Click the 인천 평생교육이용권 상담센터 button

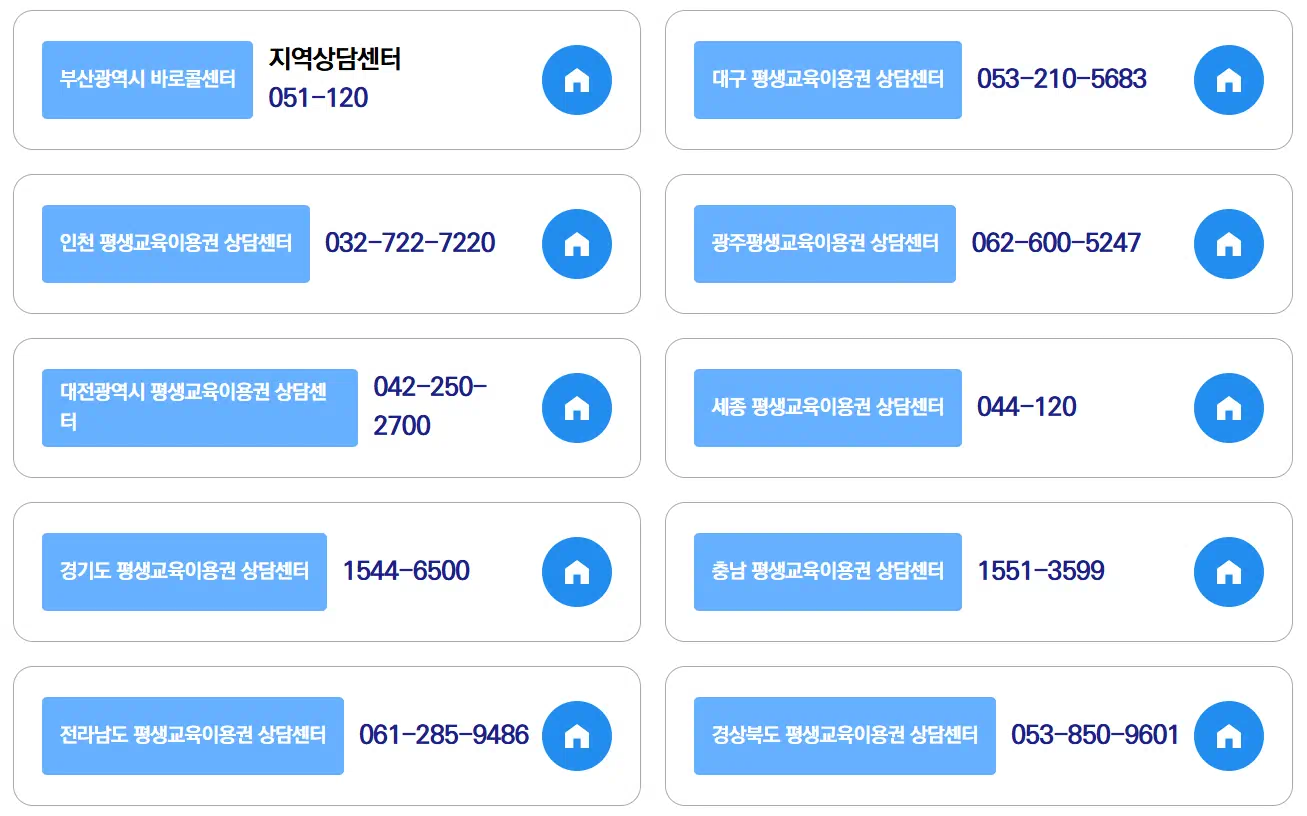[176, 243]
